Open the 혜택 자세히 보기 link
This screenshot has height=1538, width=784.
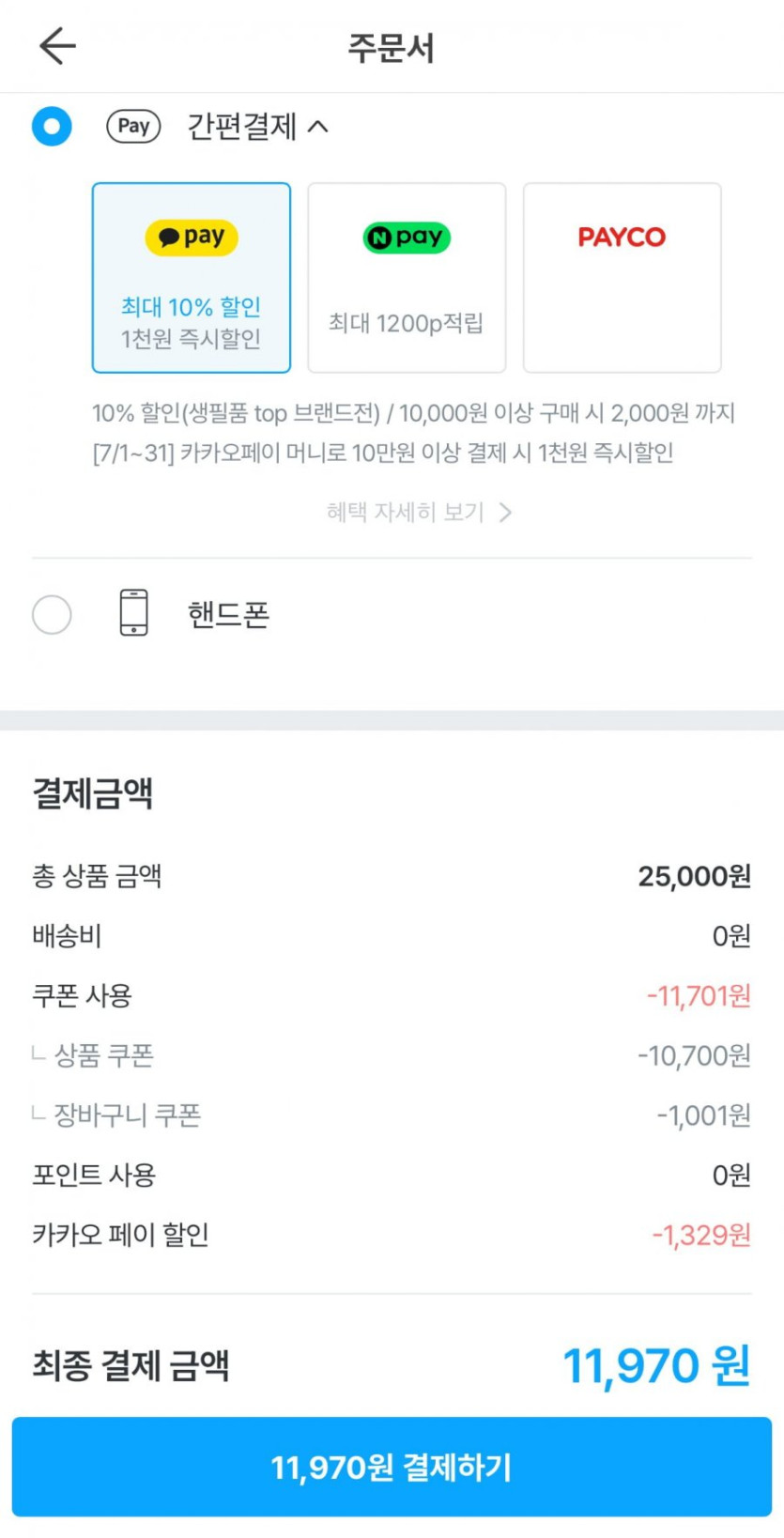405,513
